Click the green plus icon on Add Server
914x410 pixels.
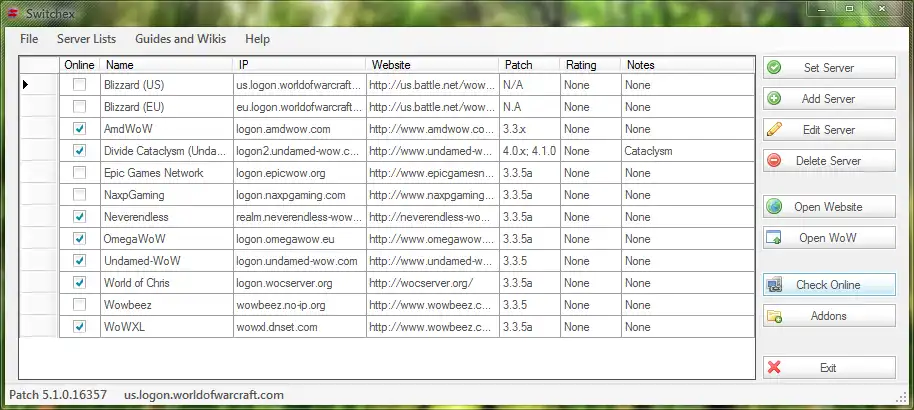pos(774,99)
